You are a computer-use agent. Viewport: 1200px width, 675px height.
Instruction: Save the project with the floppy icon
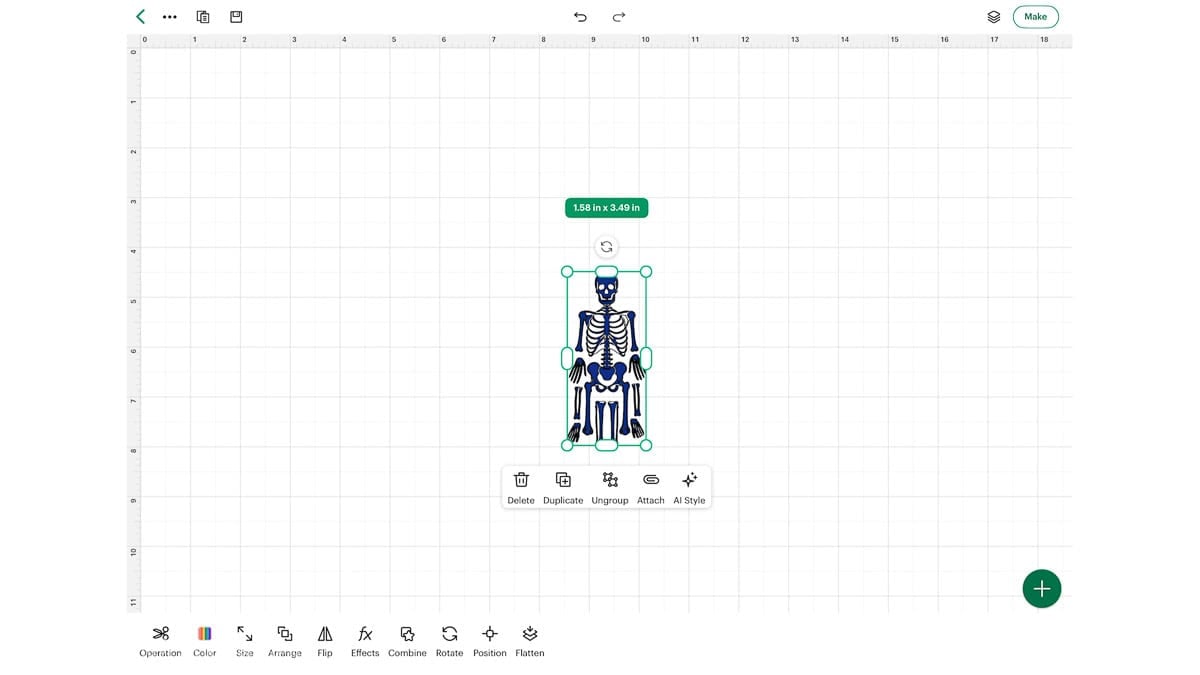tap(236, 17)
